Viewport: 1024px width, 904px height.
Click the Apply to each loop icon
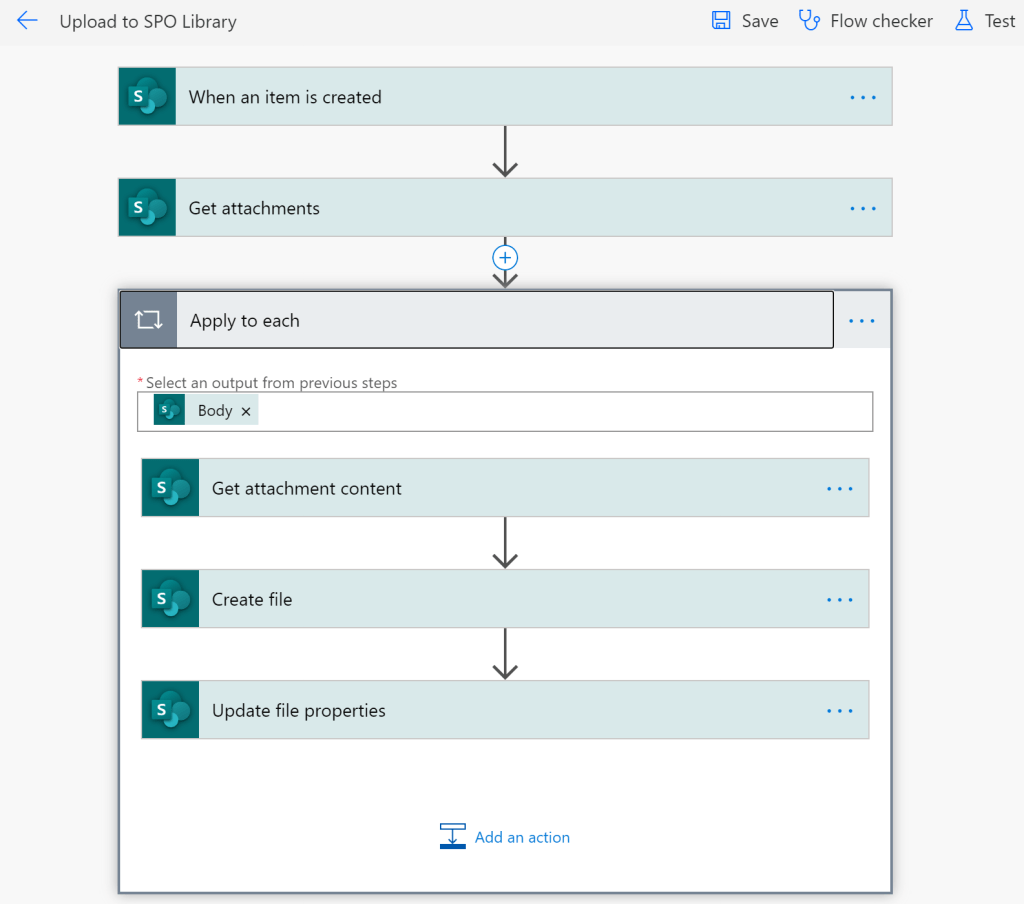click(148, 321)
